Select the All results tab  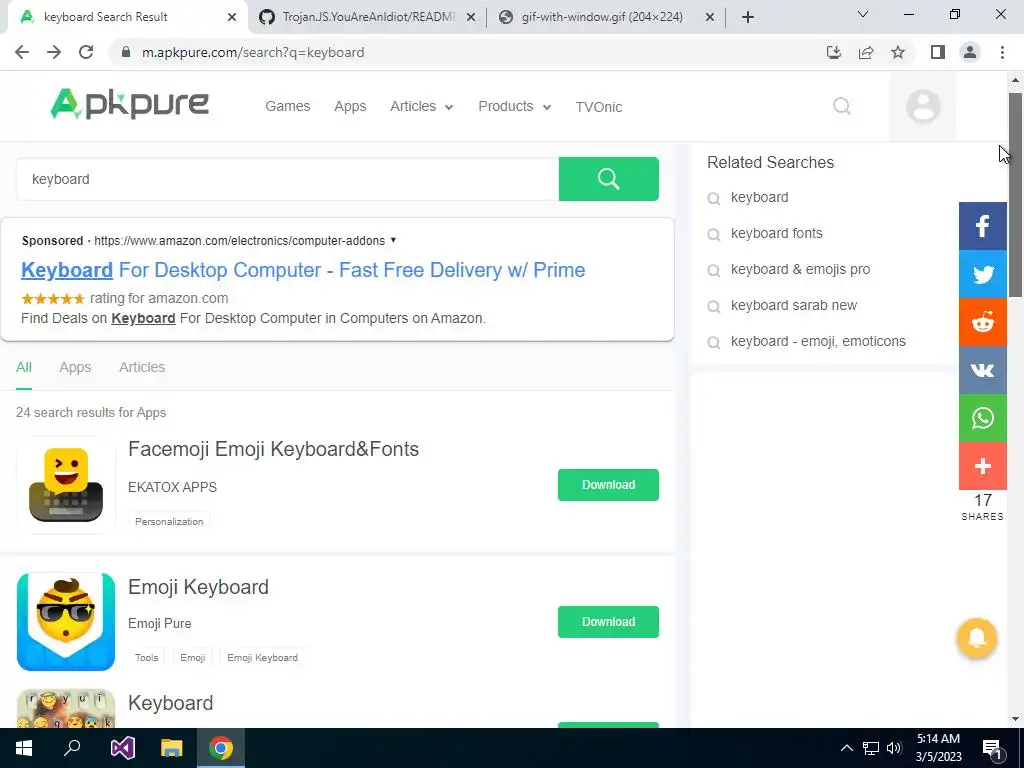(24, 367)
